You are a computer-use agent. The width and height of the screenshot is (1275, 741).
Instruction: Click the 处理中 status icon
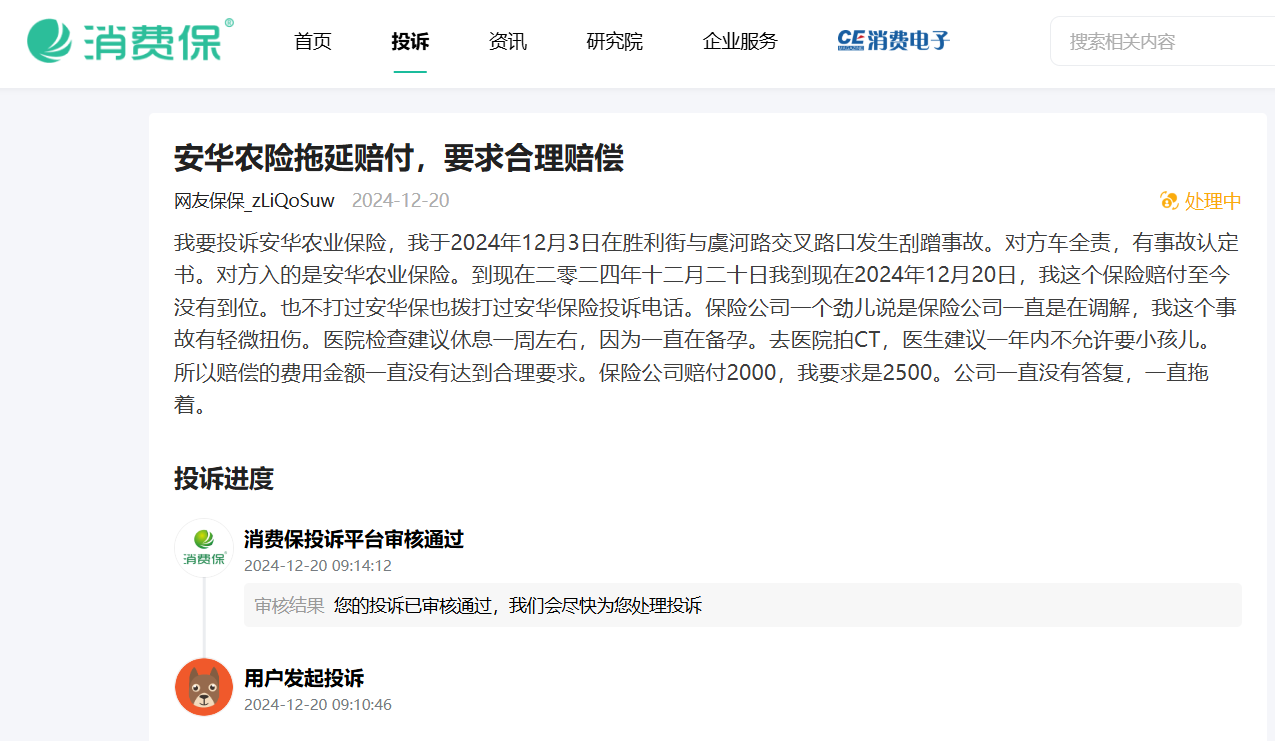pos(1169,201)
